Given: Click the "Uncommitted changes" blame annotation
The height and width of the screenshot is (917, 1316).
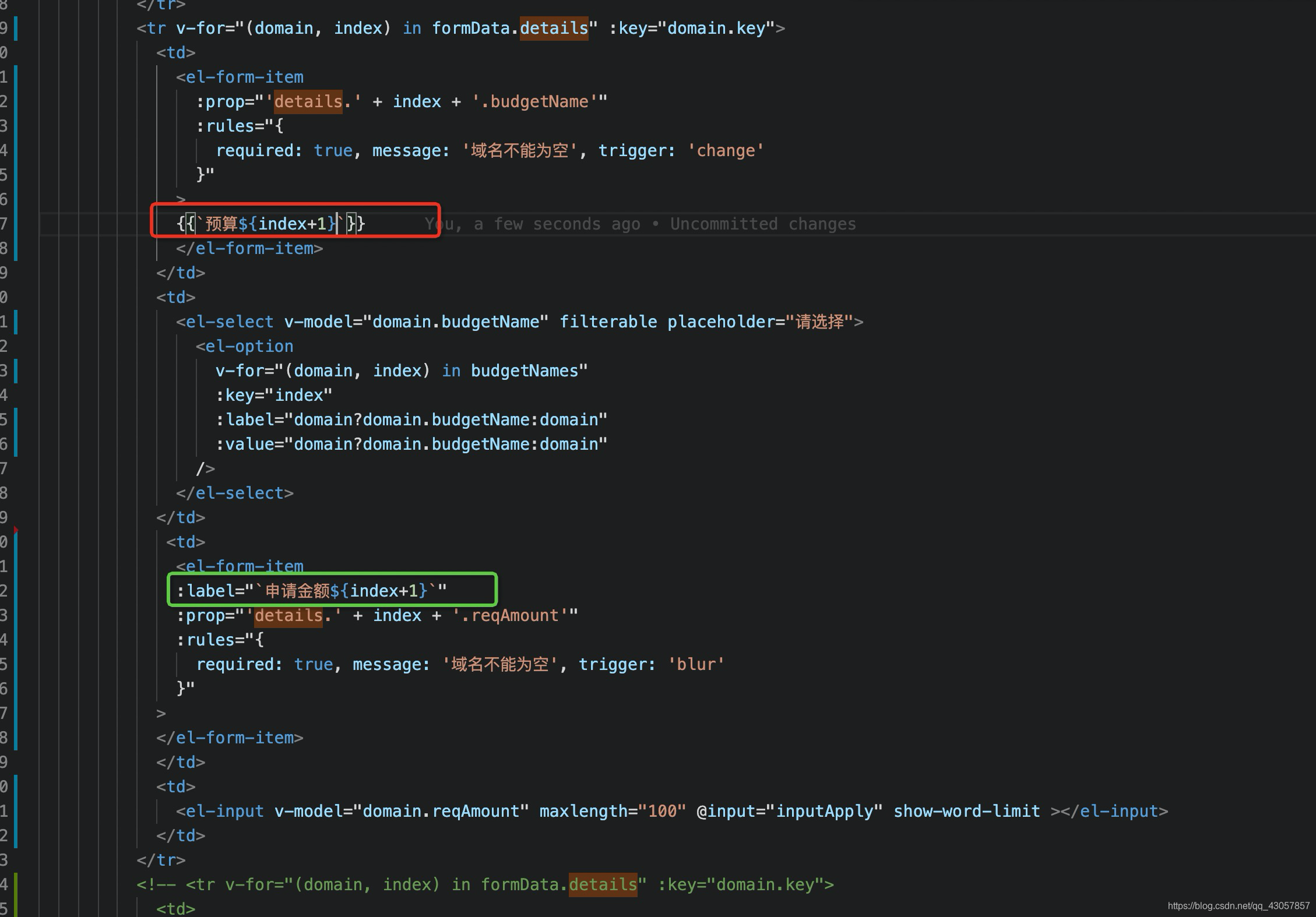Looking at the screenshot, I should [763, 224].
